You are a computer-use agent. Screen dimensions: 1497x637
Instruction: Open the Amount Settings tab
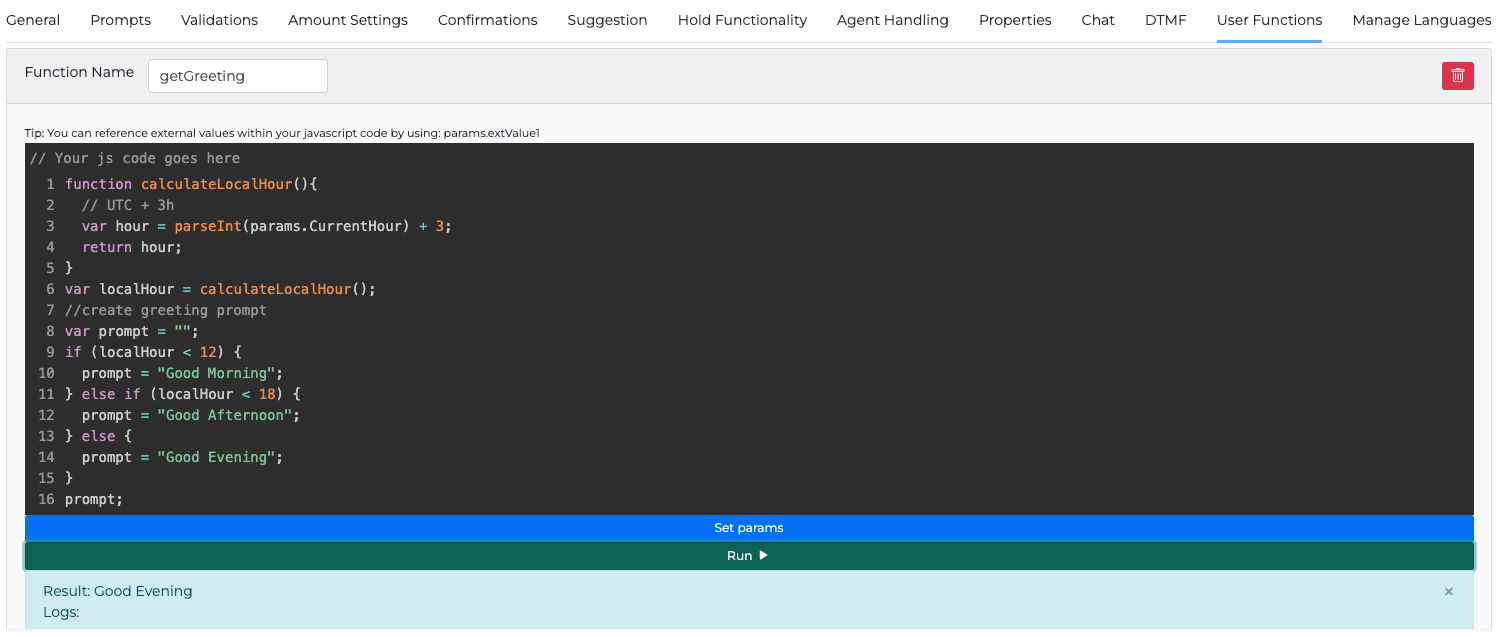[347, 20]
